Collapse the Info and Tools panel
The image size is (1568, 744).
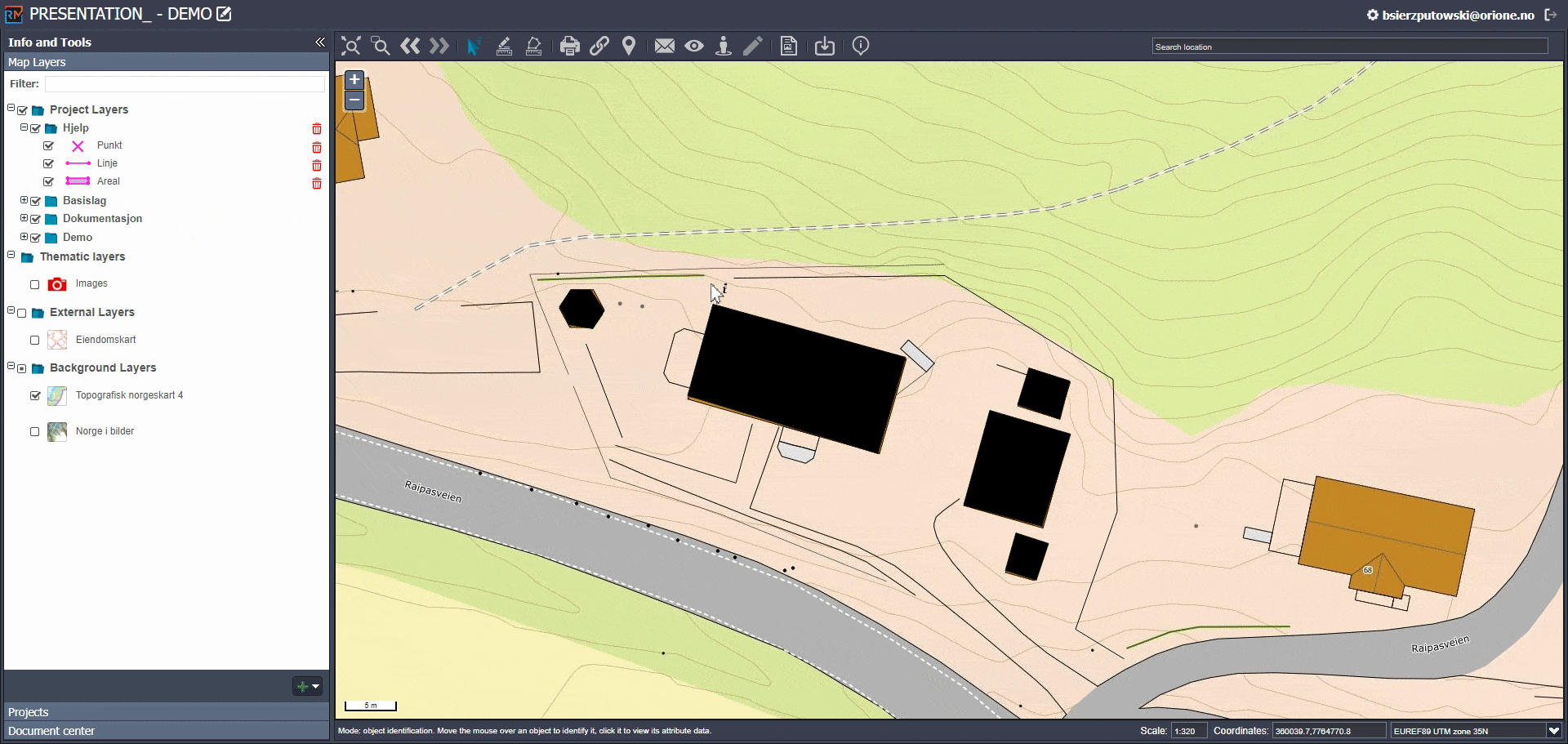[x=320, y=42]
